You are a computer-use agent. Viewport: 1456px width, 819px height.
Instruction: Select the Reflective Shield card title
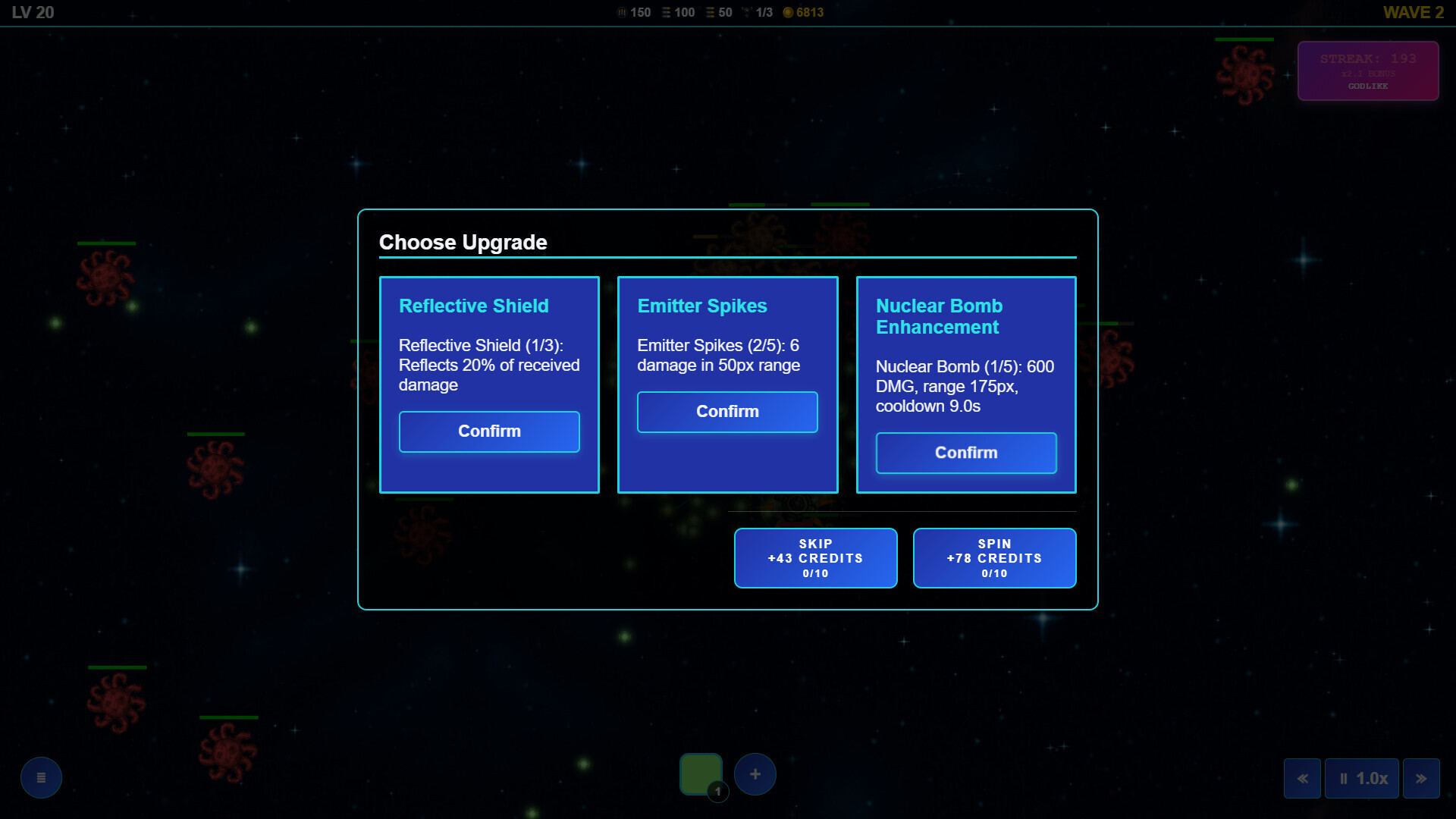[473, 306]
